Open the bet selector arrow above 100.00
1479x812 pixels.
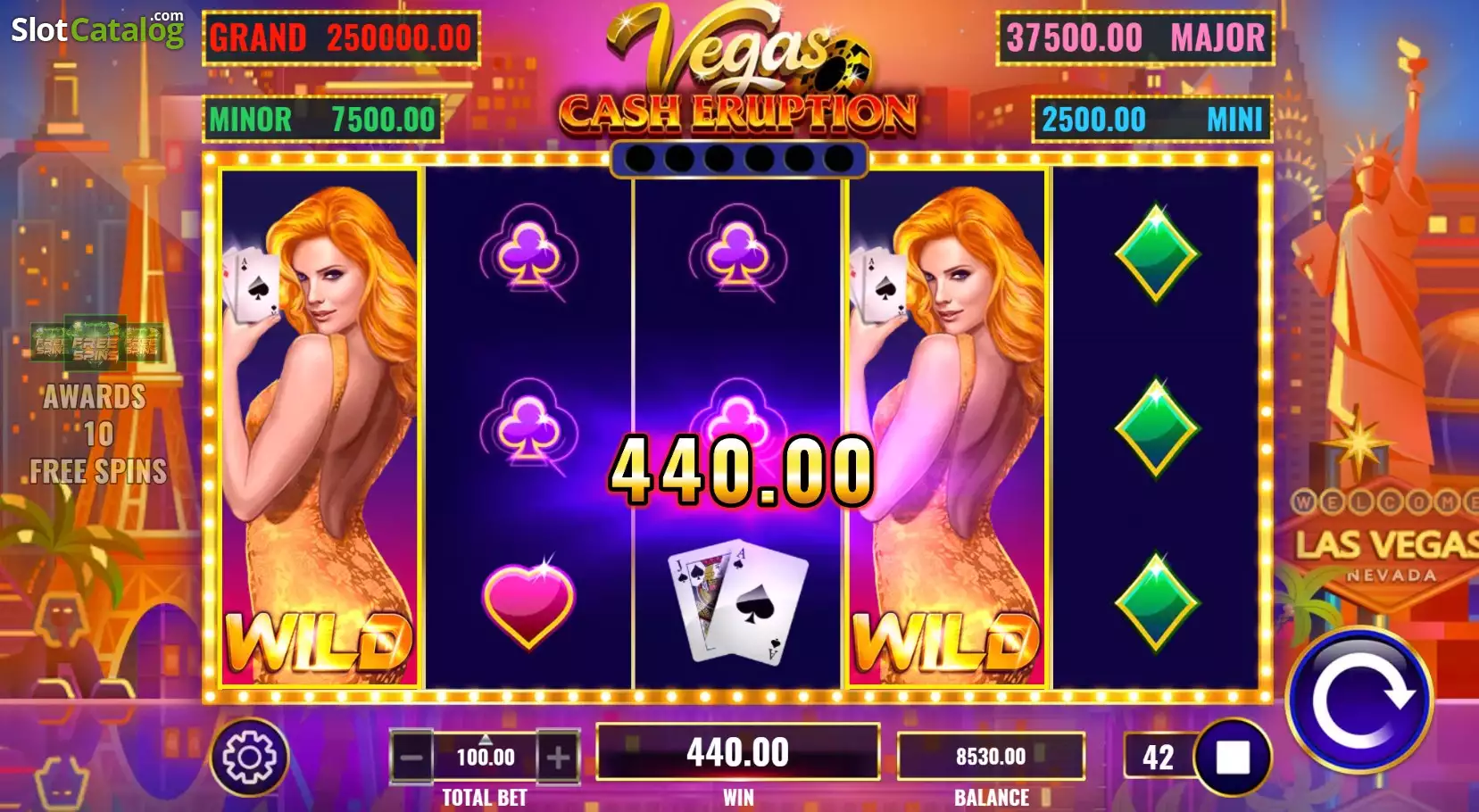tap(486, 739)
